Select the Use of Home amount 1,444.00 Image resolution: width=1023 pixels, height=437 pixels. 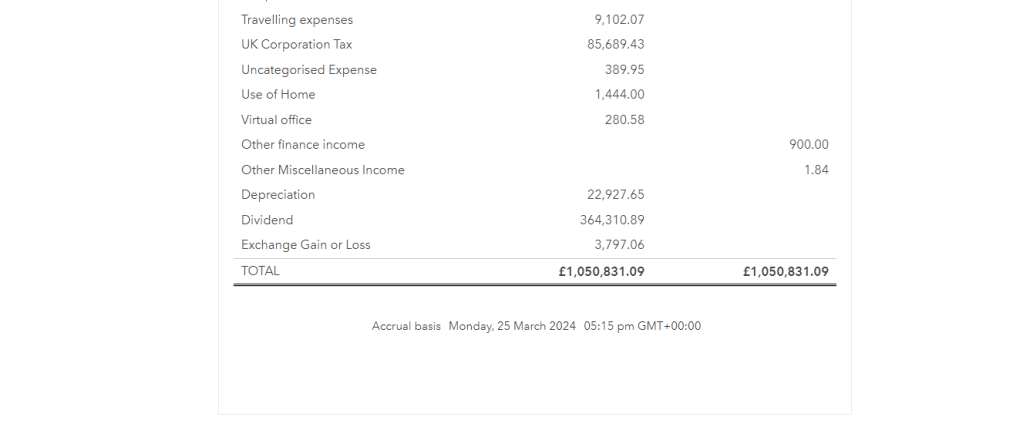[619, 95]
